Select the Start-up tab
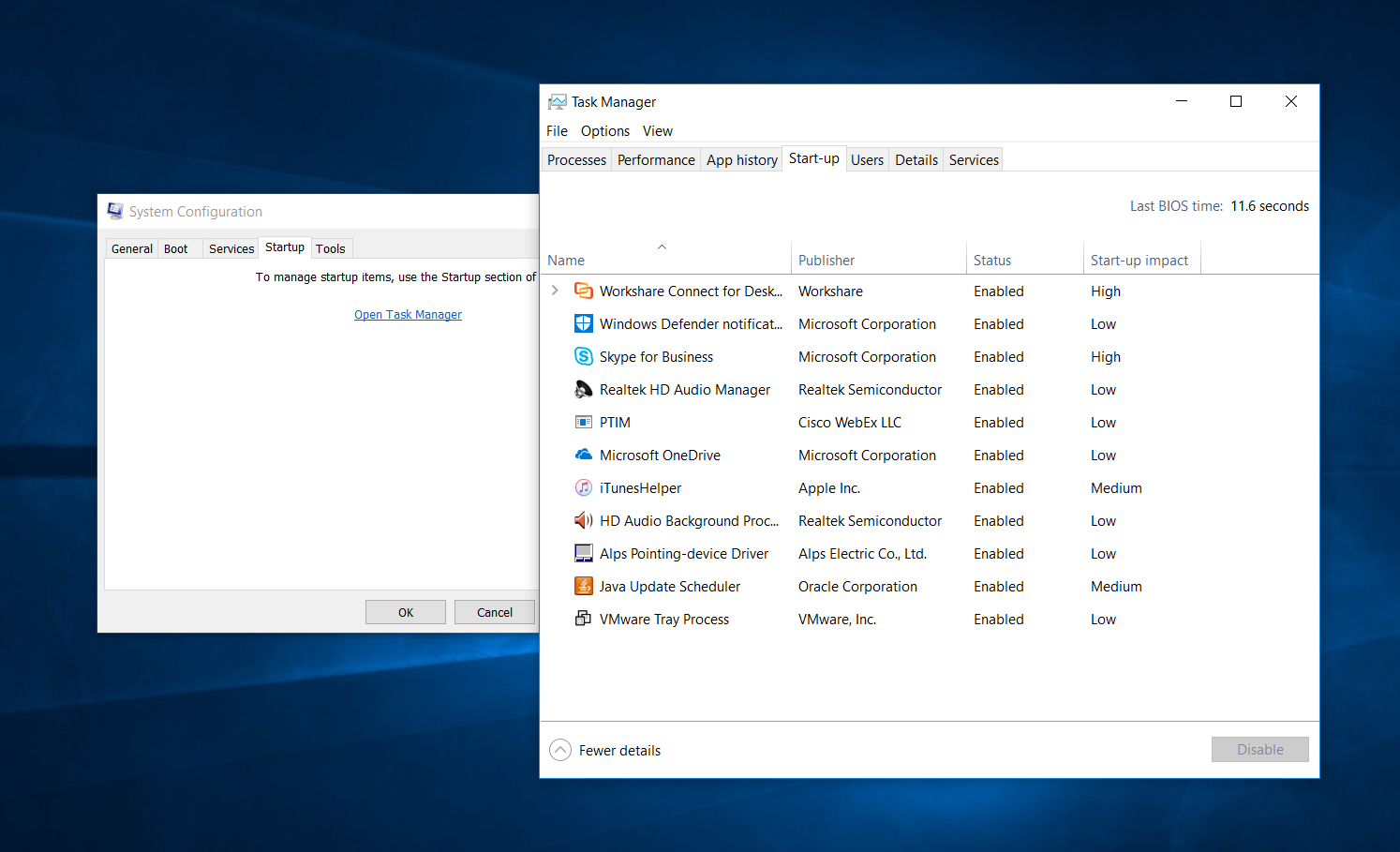 click(x=814, y=158)
